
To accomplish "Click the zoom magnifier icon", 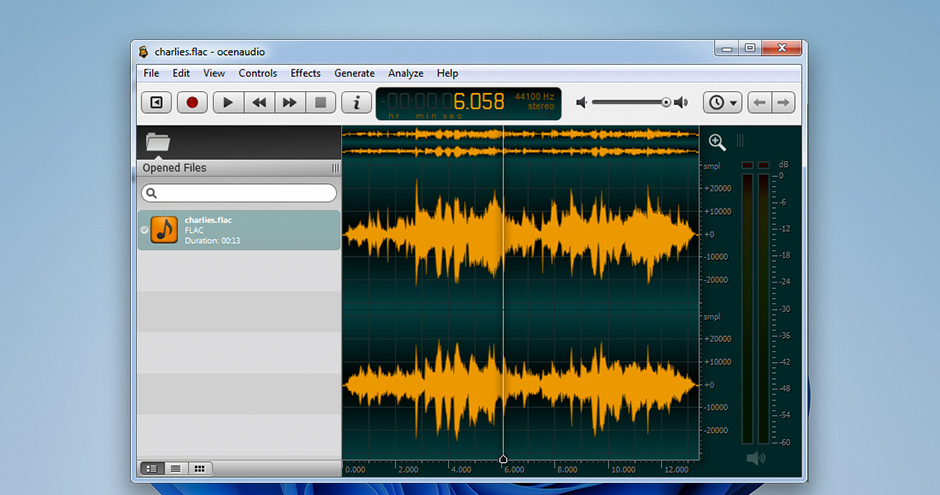I will (x=717, y=142).
